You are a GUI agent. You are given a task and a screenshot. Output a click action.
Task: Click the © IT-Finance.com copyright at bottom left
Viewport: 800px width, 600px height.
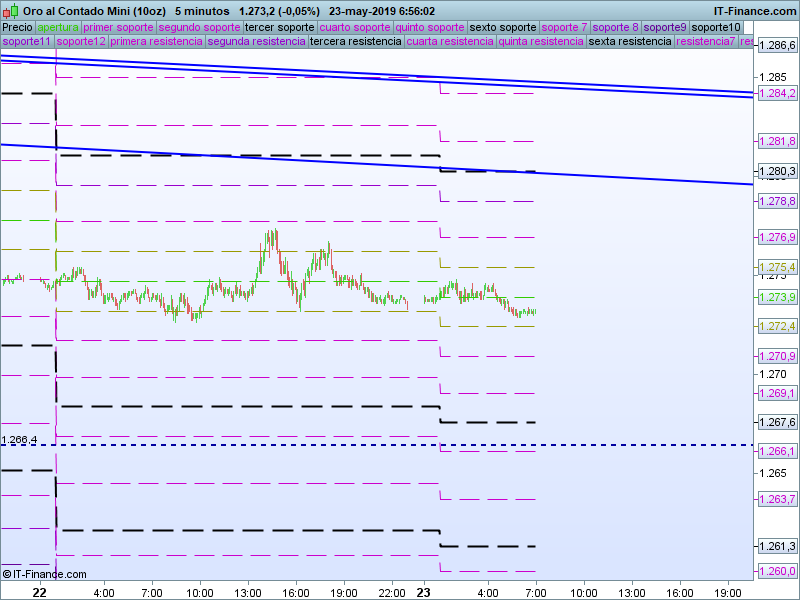click(x=44, y=574)
